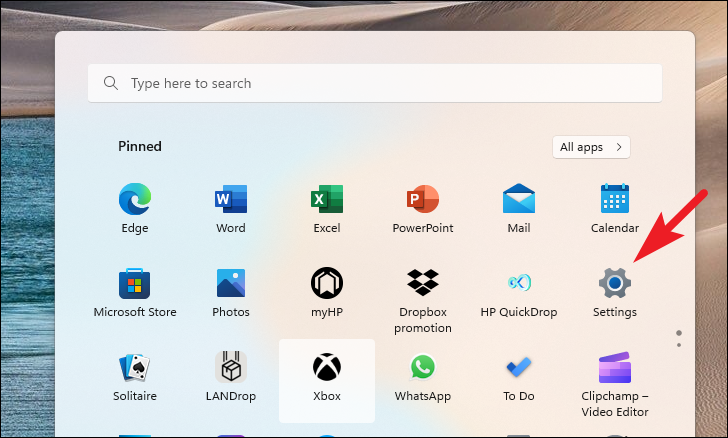The image size is (728, 438).
Task: Open the Mail app
Action: coord(519,208)
